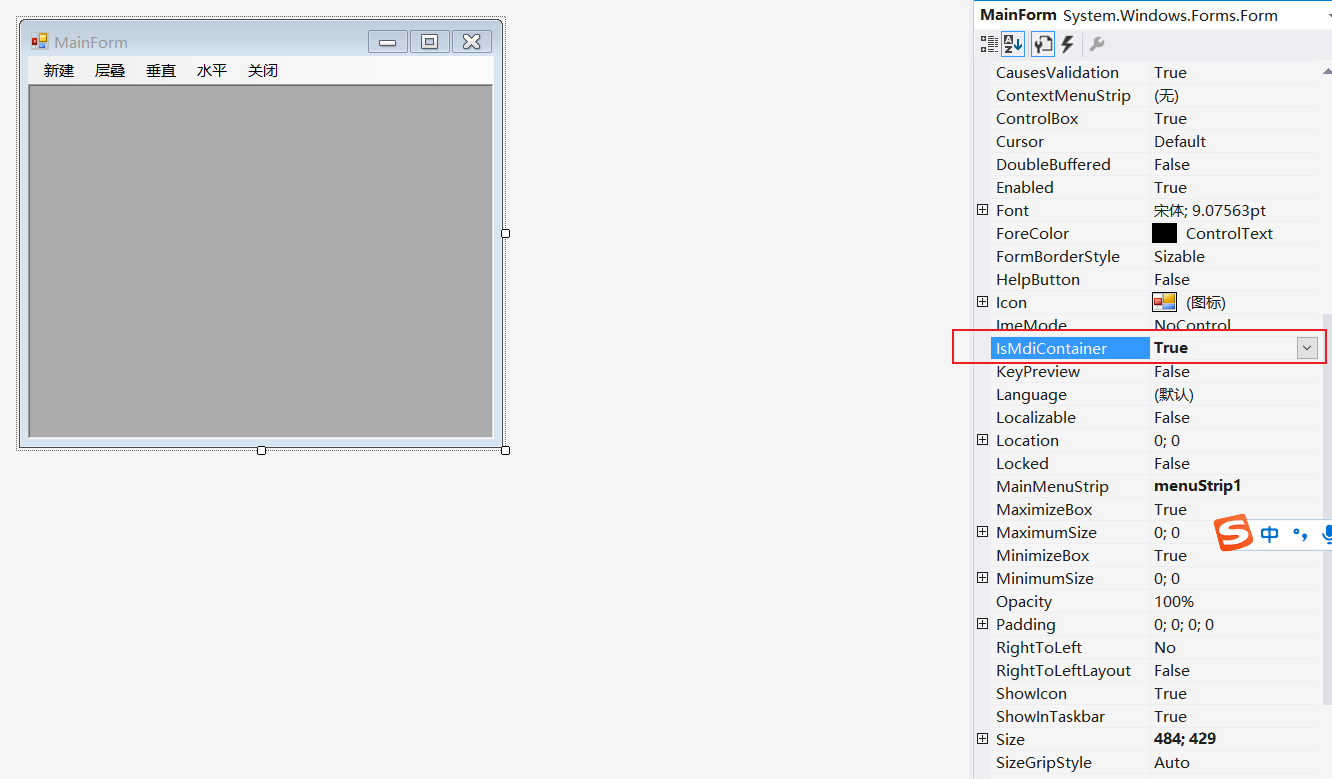Select the ContextMenuStrip property label
Viewport: 1332px width, 779px height.
coord(1063,95)
